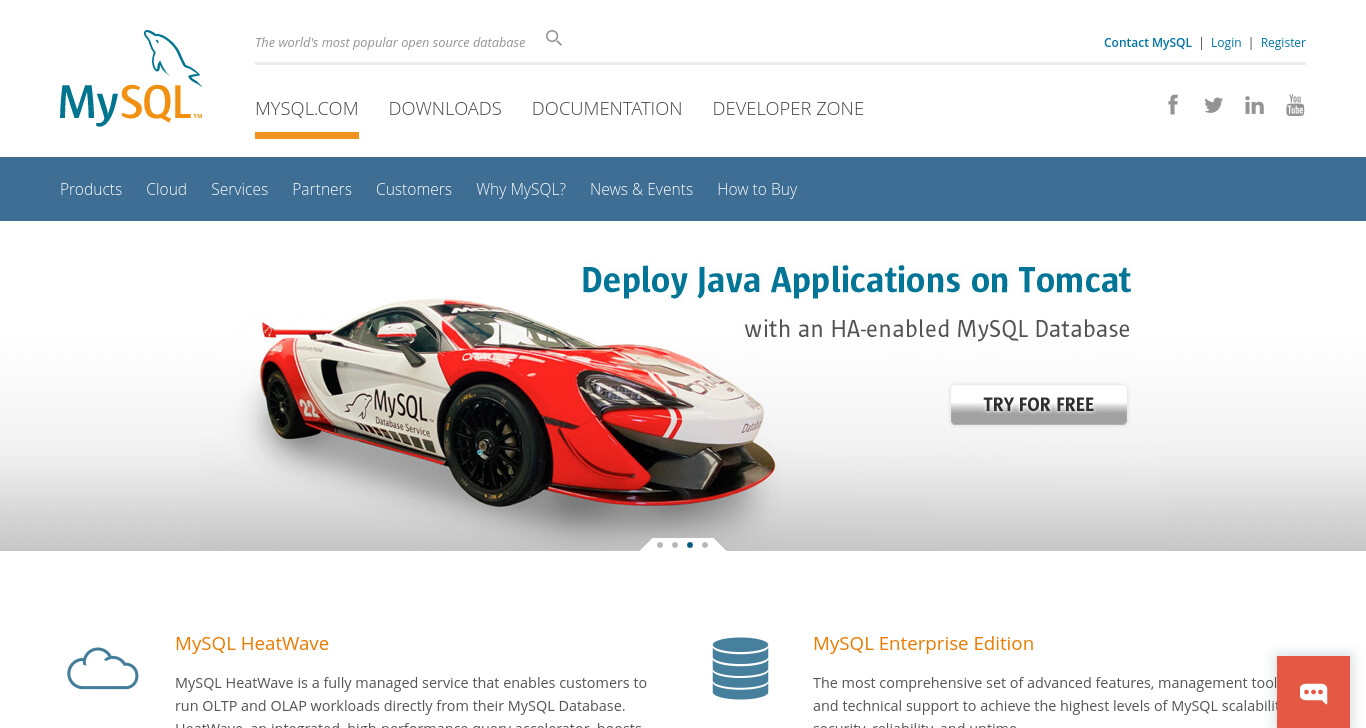Click the search magnifier icon

pyautogui.click(x=554, y=38)
